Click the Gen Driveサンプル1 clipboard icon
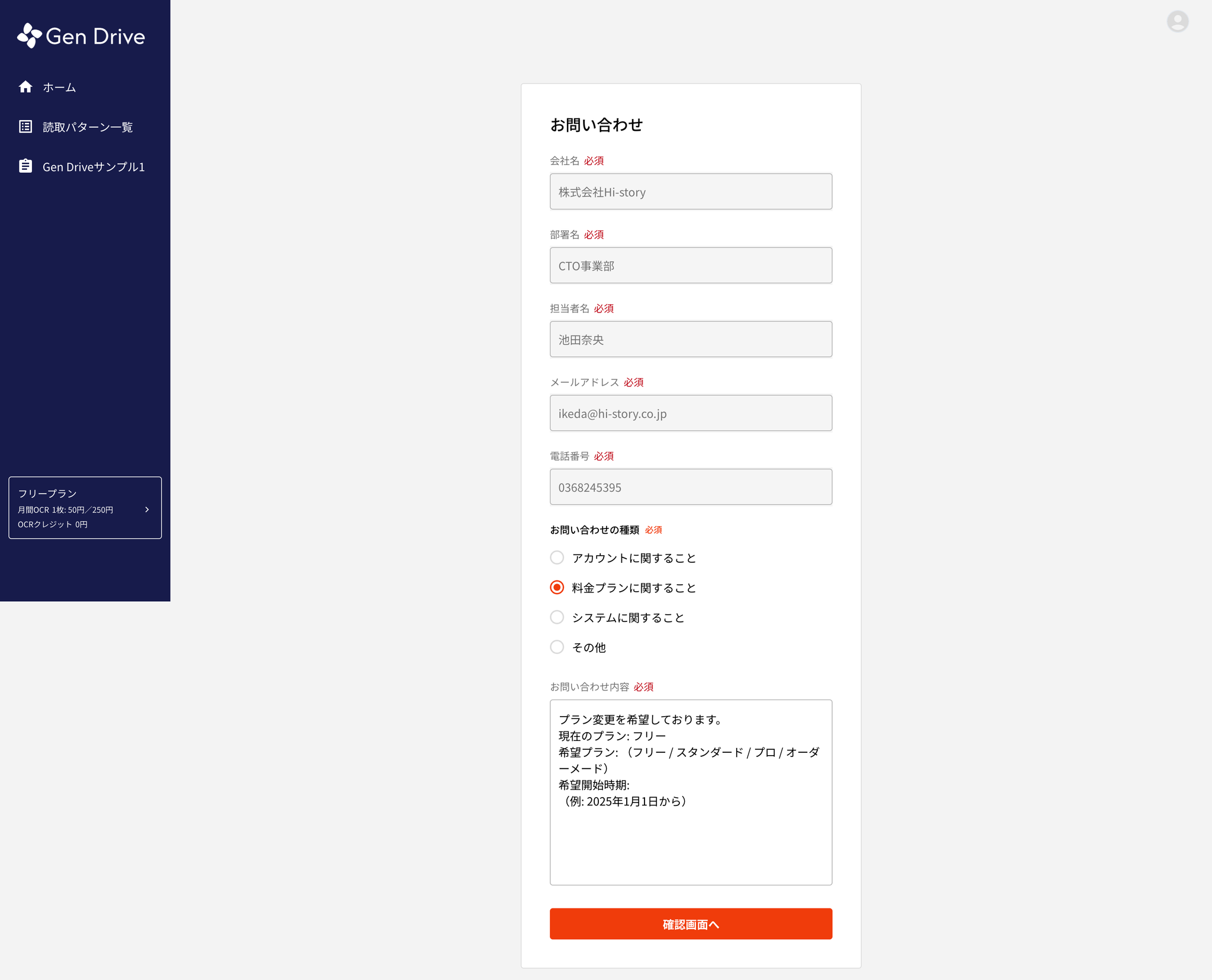 click(25, 166)
